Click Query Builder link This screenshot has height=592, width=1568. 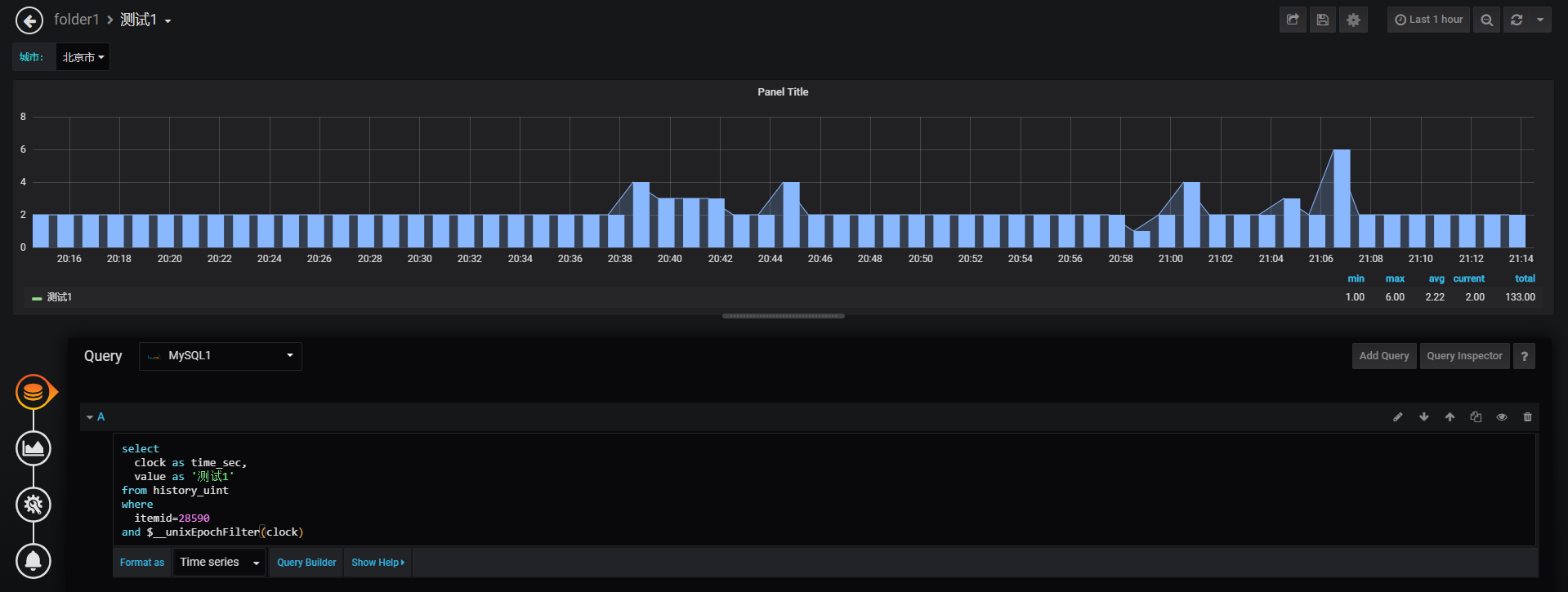pyautogui.click(x=306, y=563)
